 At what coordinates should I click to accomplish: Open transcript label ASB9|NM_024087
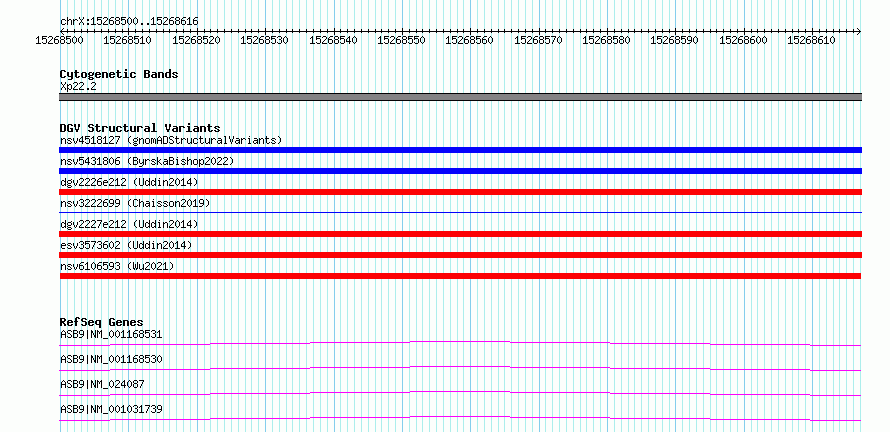102,384
